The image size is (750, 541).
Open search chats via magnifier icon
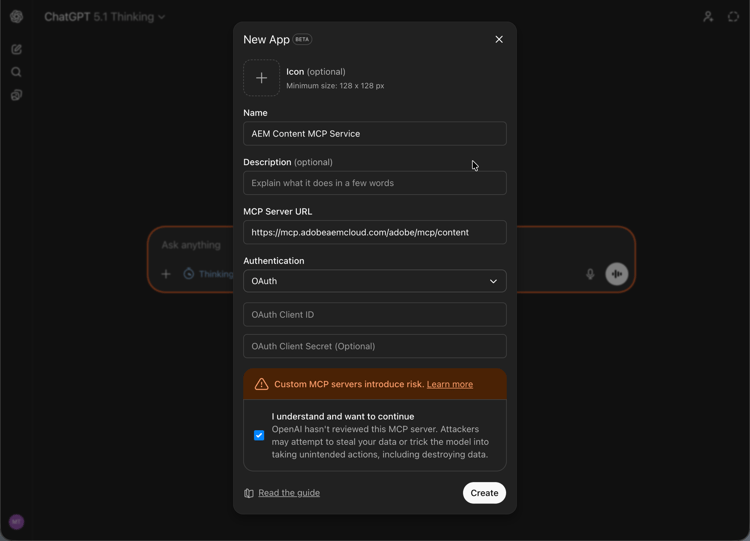point(16,72)
